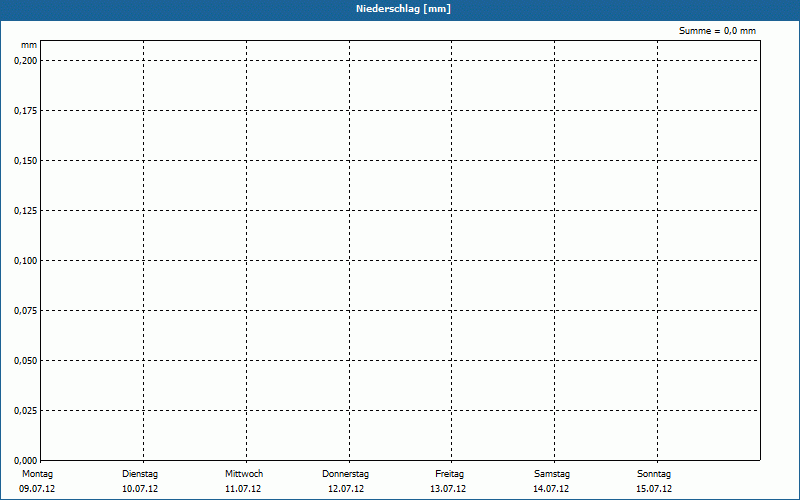Screen dimensions: 800x500
Task: Click the date 10.07.12
Action: click(x=140, y=489)
